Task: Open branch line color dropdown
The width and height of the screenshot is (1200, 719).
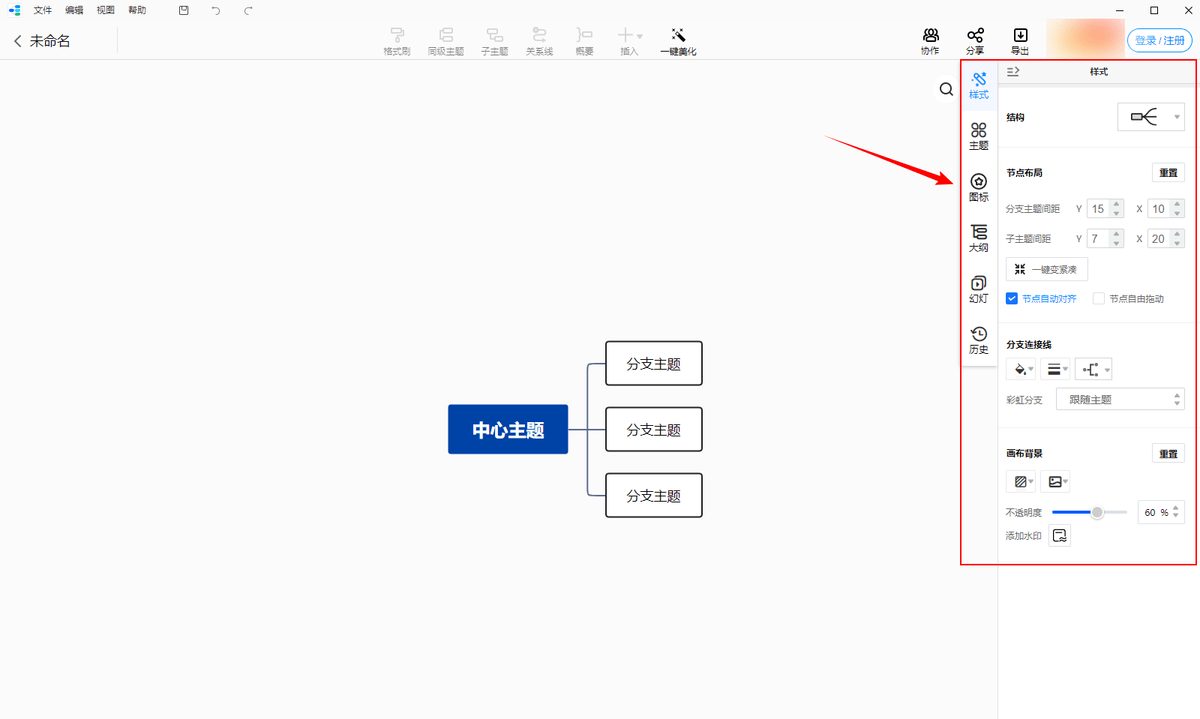Action: 1021,369
